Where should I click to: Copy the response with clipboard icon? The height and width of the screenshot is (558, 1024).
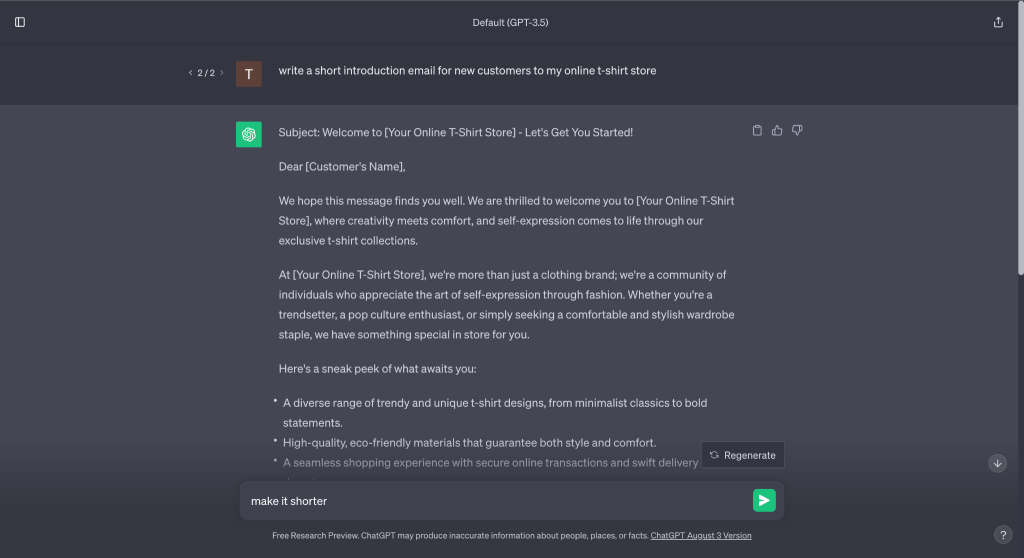[757, 130]
